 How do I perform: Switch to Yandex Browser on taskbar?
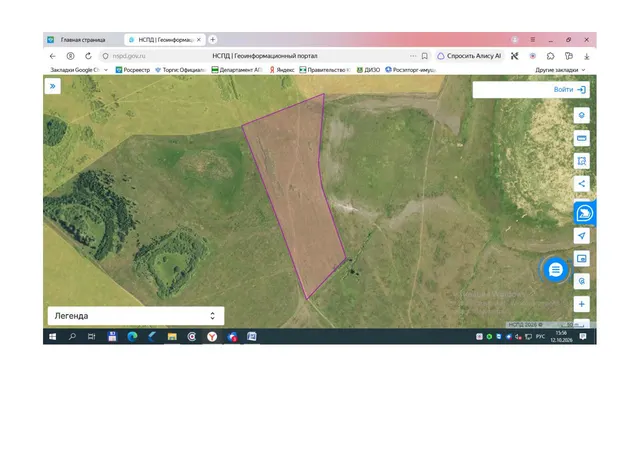(x=212, y=336)
